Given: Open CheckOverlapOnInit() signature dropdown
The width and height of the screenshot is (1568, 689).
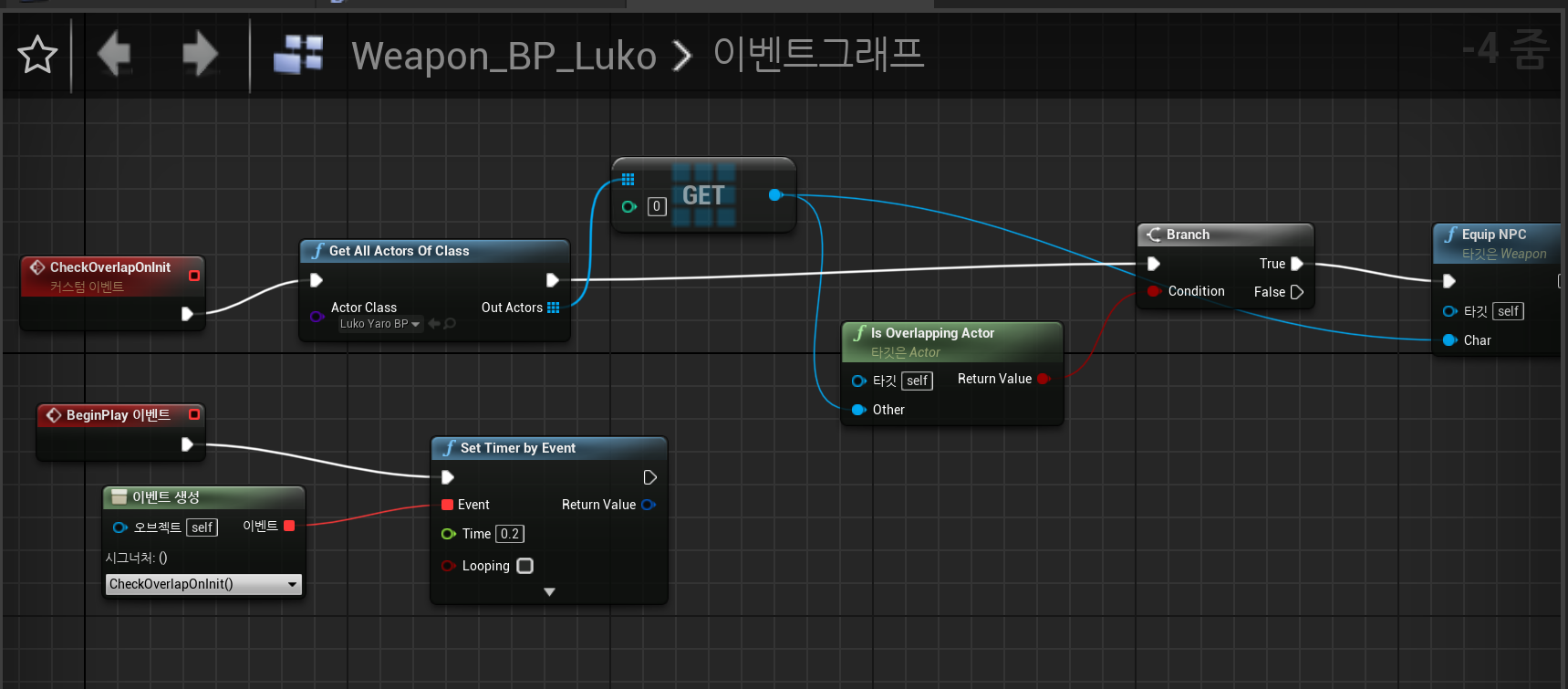Looking at the screenshot, I should 203,584.
